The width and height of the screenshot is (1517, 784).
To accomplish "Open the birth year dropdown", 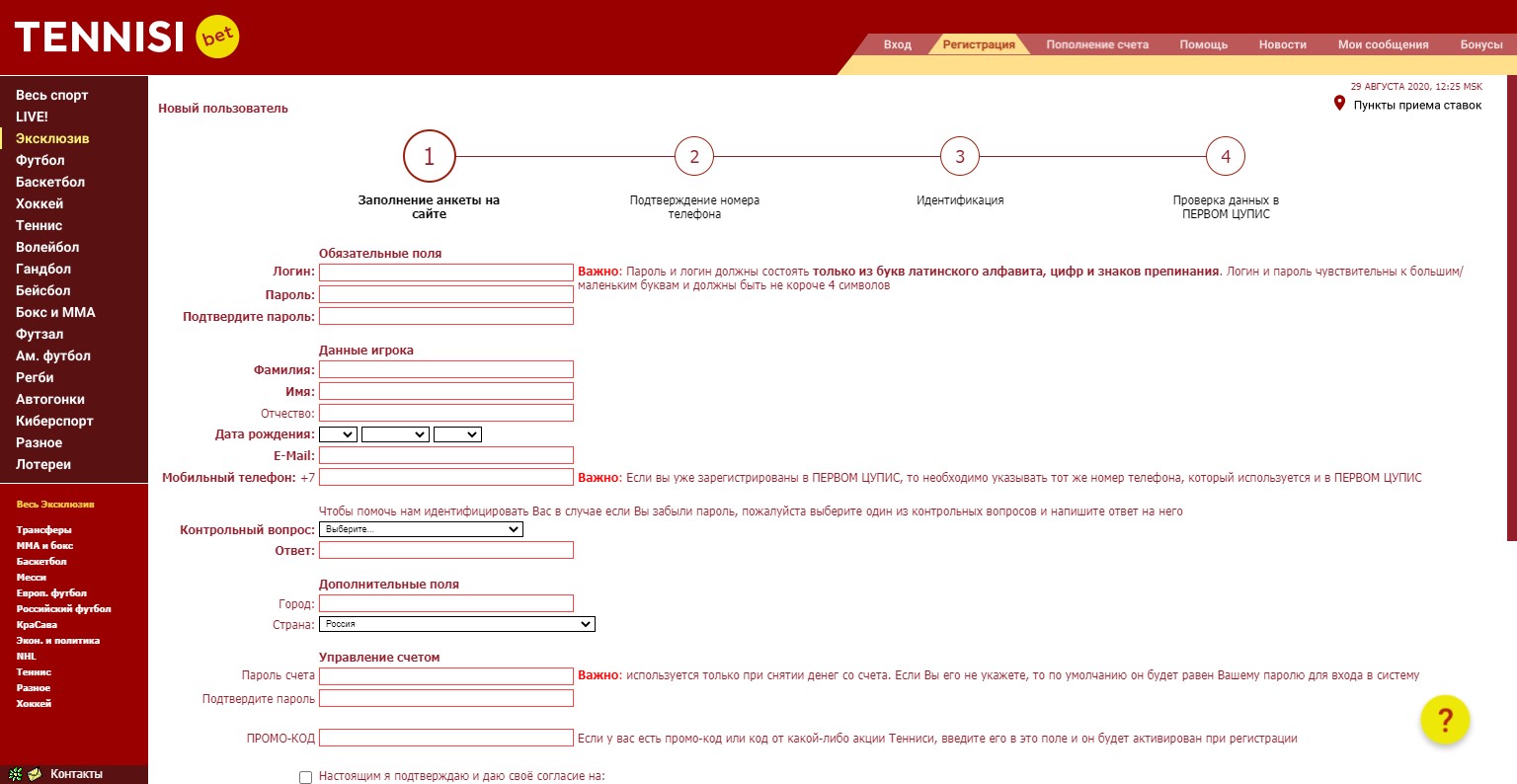I will point(457,434).
